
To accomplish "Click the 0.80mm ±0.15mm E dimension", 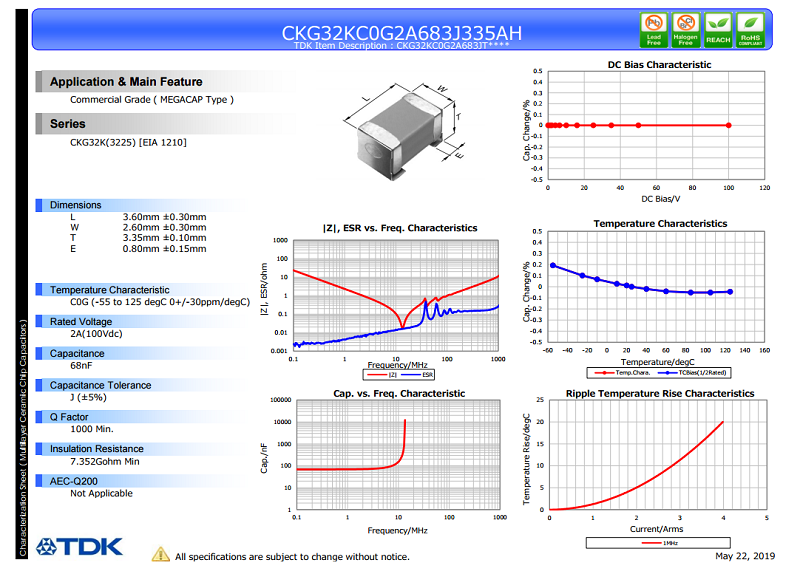I will click(164, 249).
